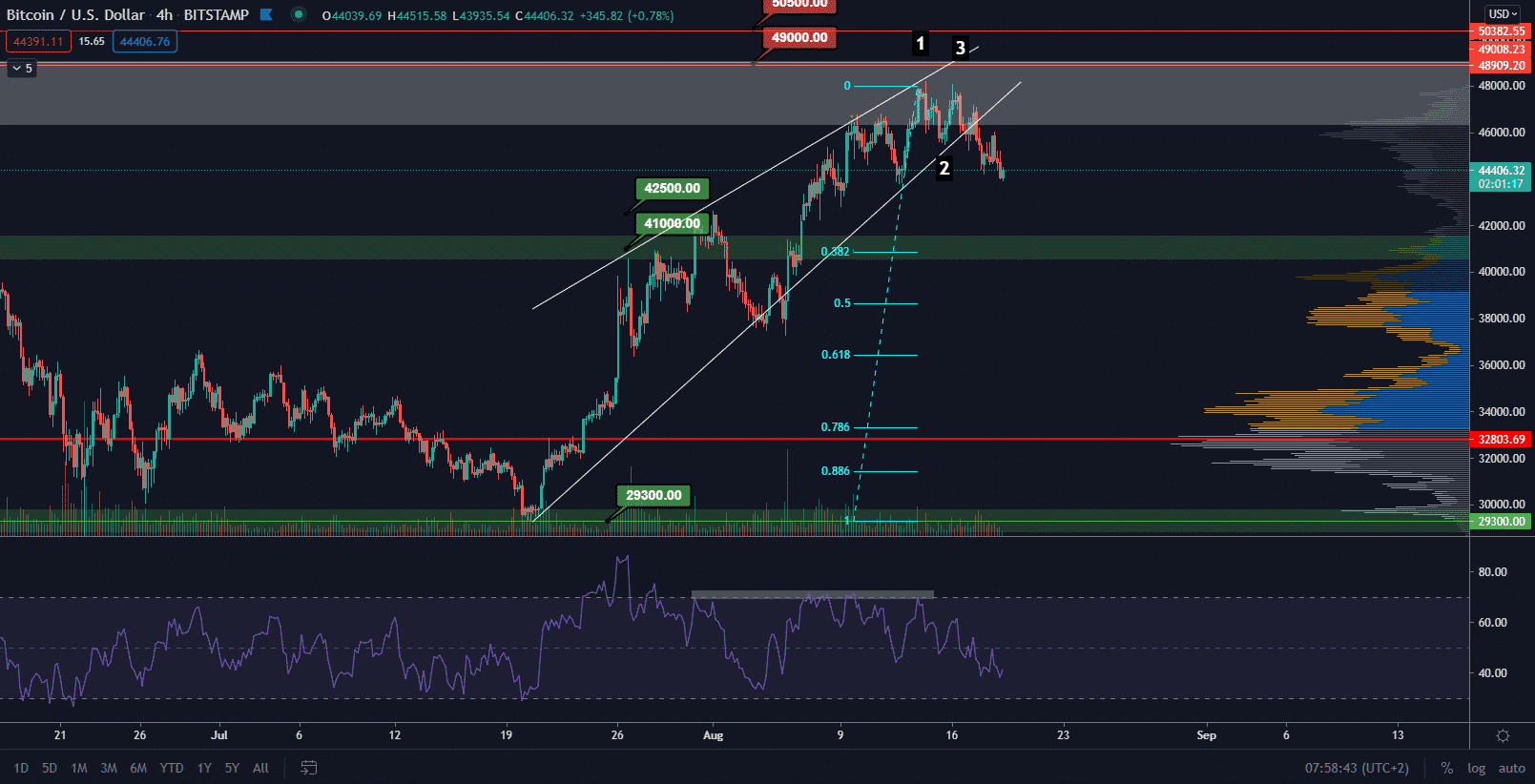Image resolution: width=1535 pixels, height=784 pixels.
Task: Select the YTD date range
Action: [172, 768]
